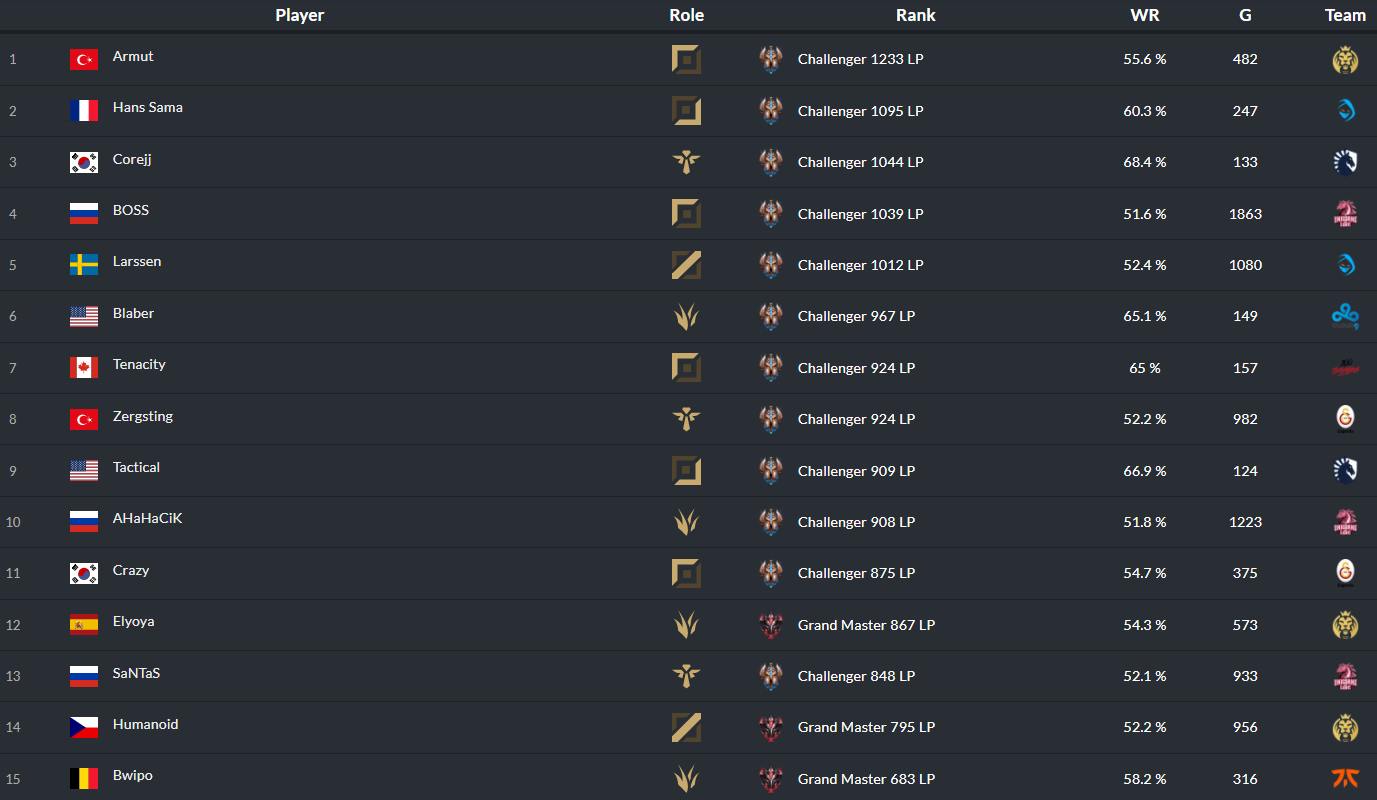Click the French flag next to Hans Sama
This screenshot has width=1377, height=800.
(x=84, y=111)
